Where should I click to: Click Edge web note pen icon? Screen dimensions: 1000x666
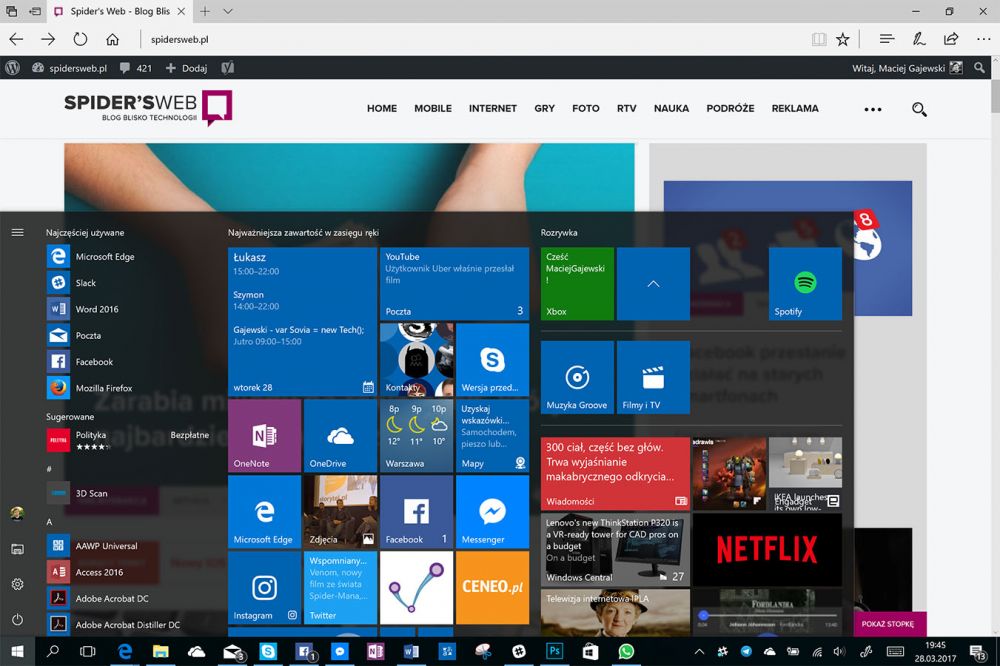918,40
